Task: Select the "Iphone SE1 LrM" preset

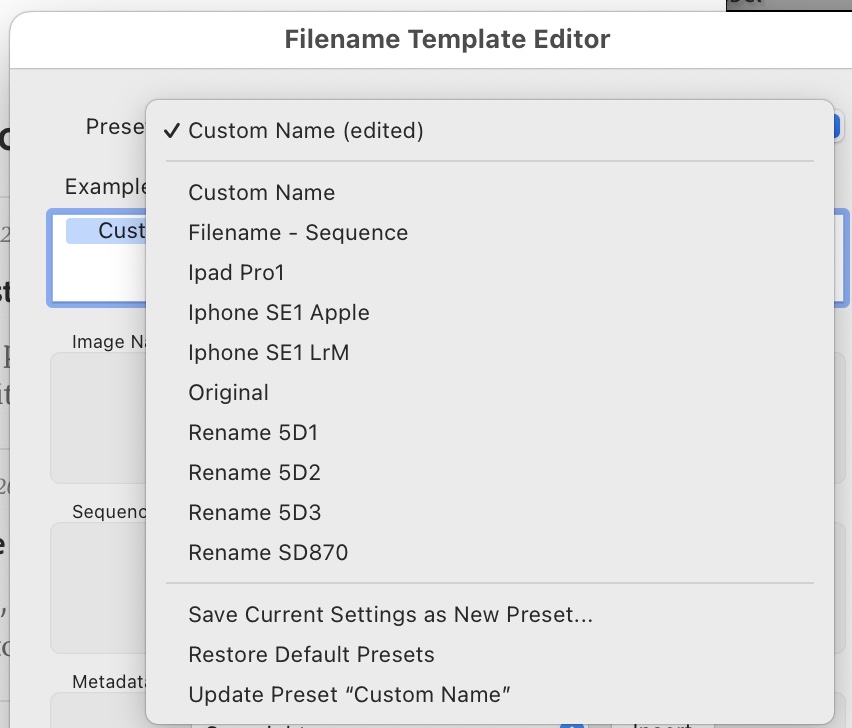Action: [x=270, y=352]
